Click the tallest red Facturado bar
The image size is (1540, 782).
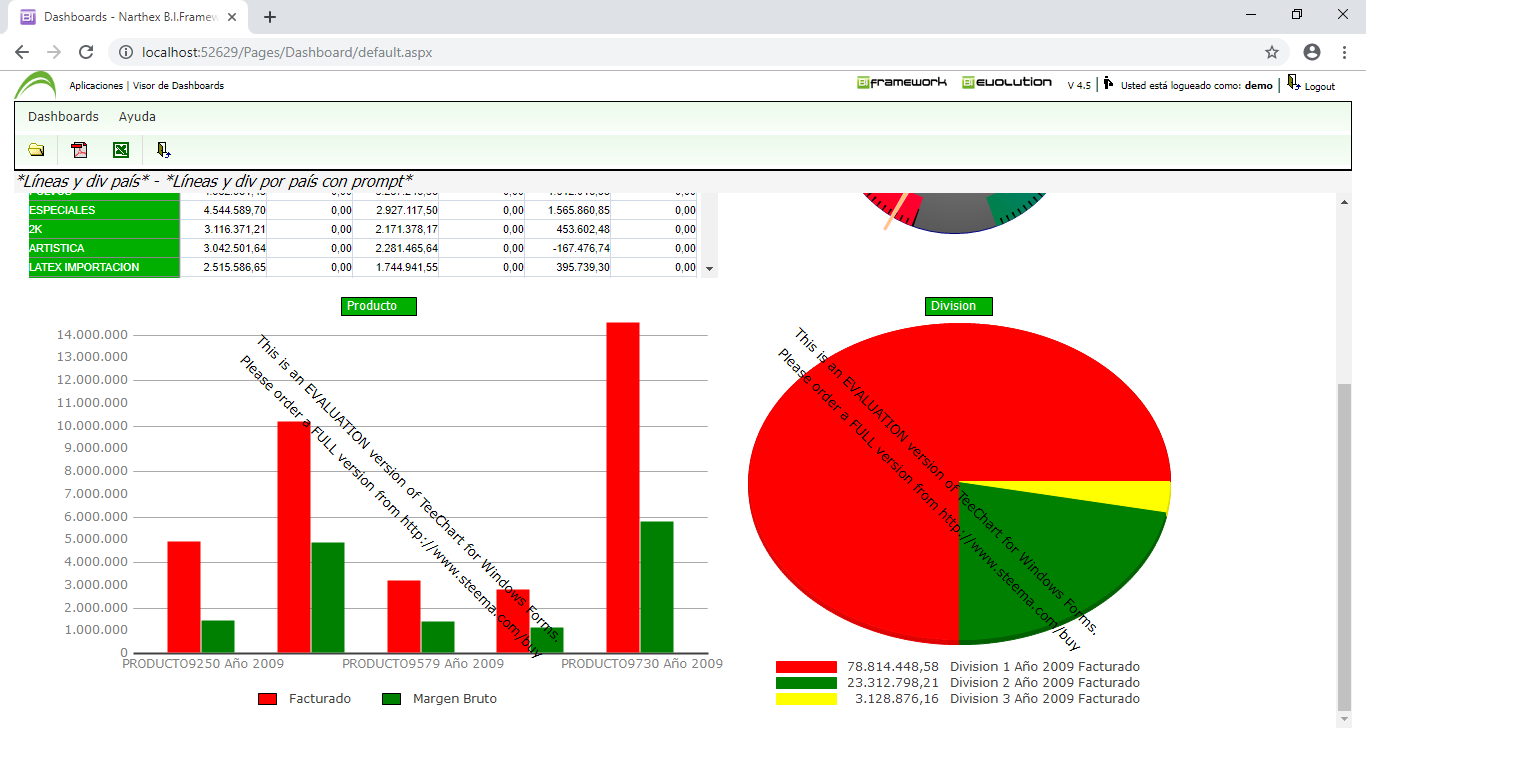[623, 488]
